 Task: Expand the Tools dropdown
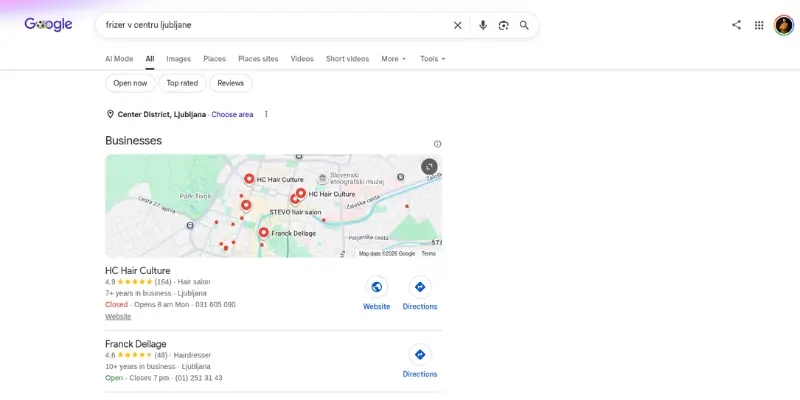[x=433, y=59]
